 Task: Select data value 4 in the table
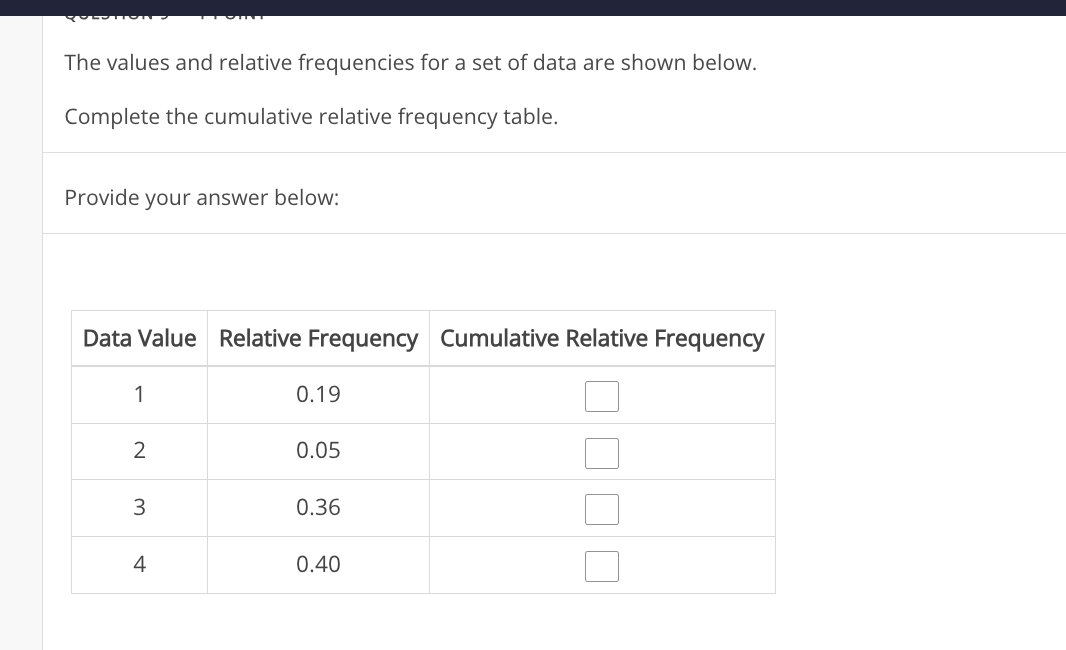point(139,565)
